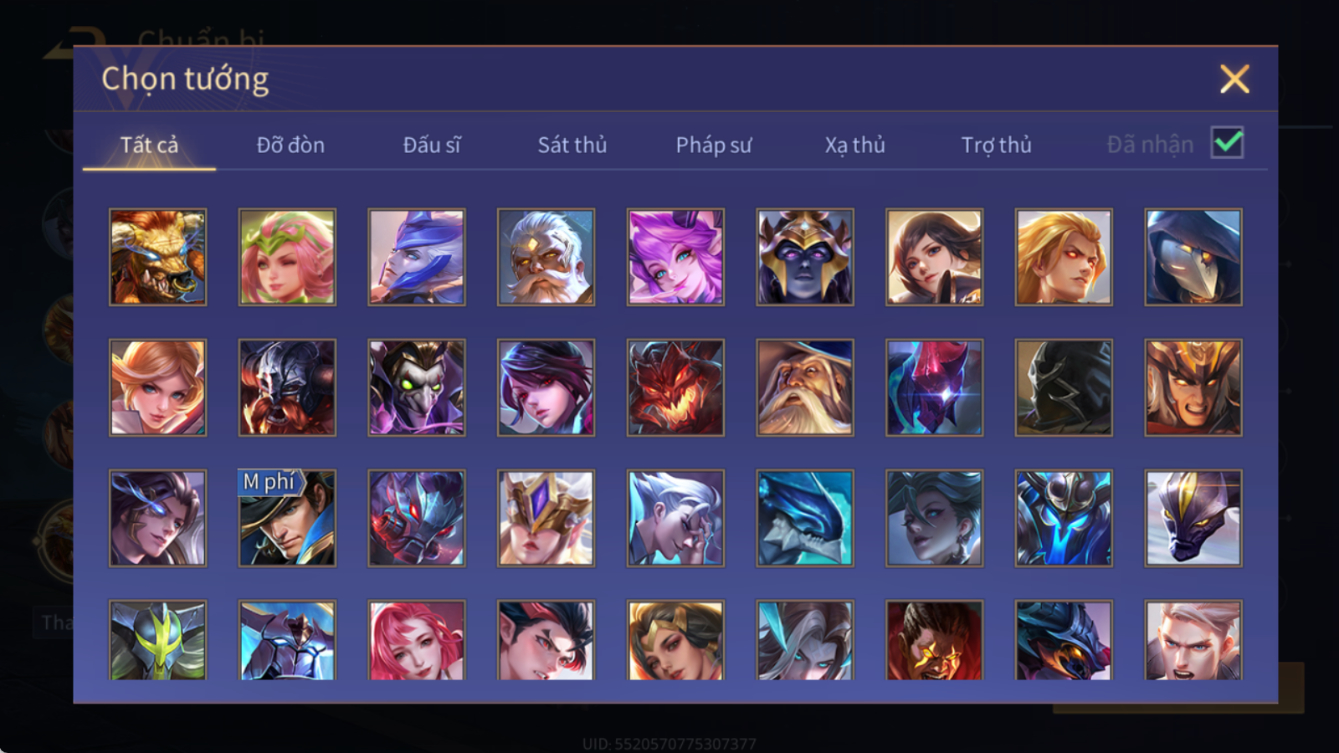Pick the red lava demon hero

675,387
